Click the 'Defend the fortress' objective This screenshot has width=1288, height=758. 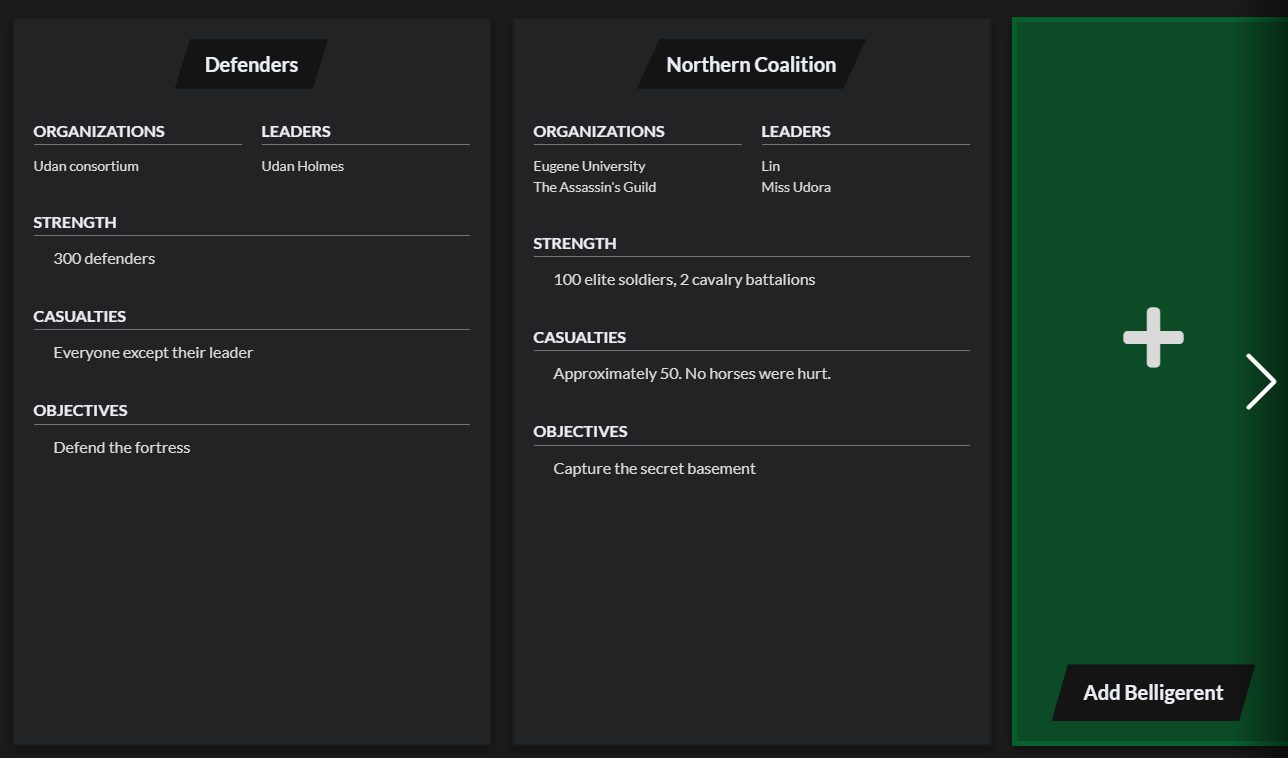point(122,447)
